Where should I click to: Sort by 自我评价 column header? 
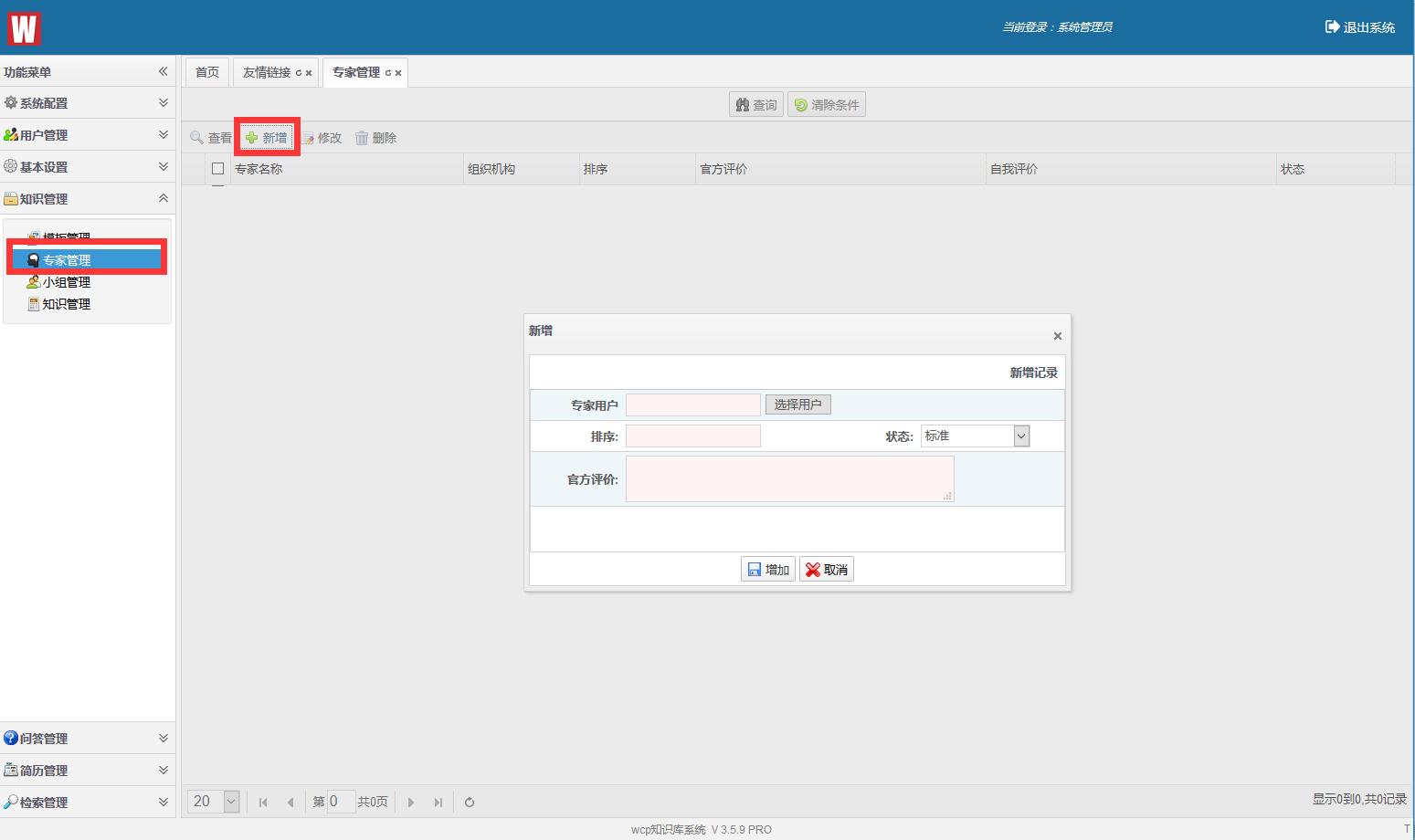[1131, 169]
